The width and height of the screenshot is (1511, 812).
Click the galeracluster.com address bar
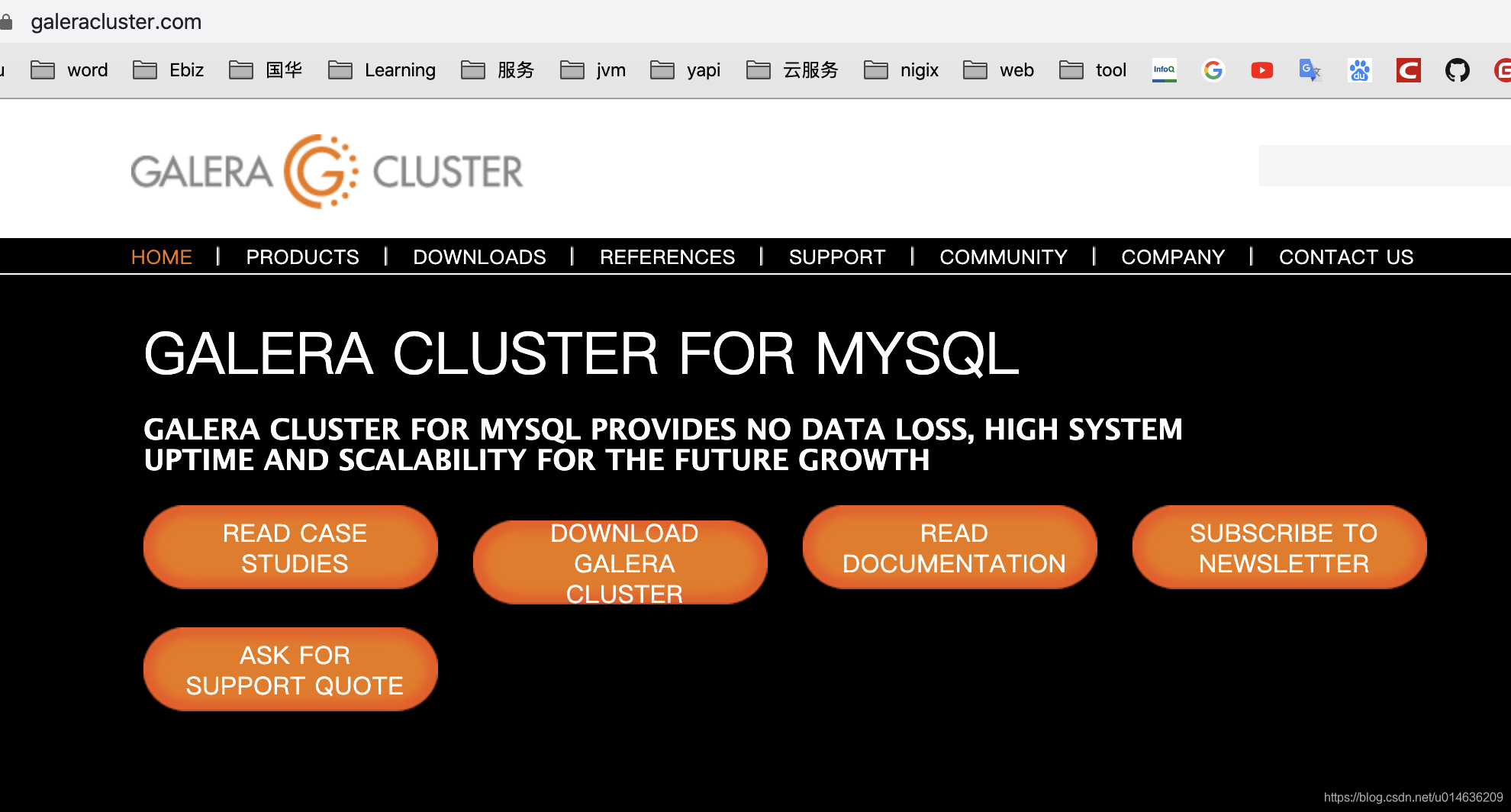tap(116, 22)
